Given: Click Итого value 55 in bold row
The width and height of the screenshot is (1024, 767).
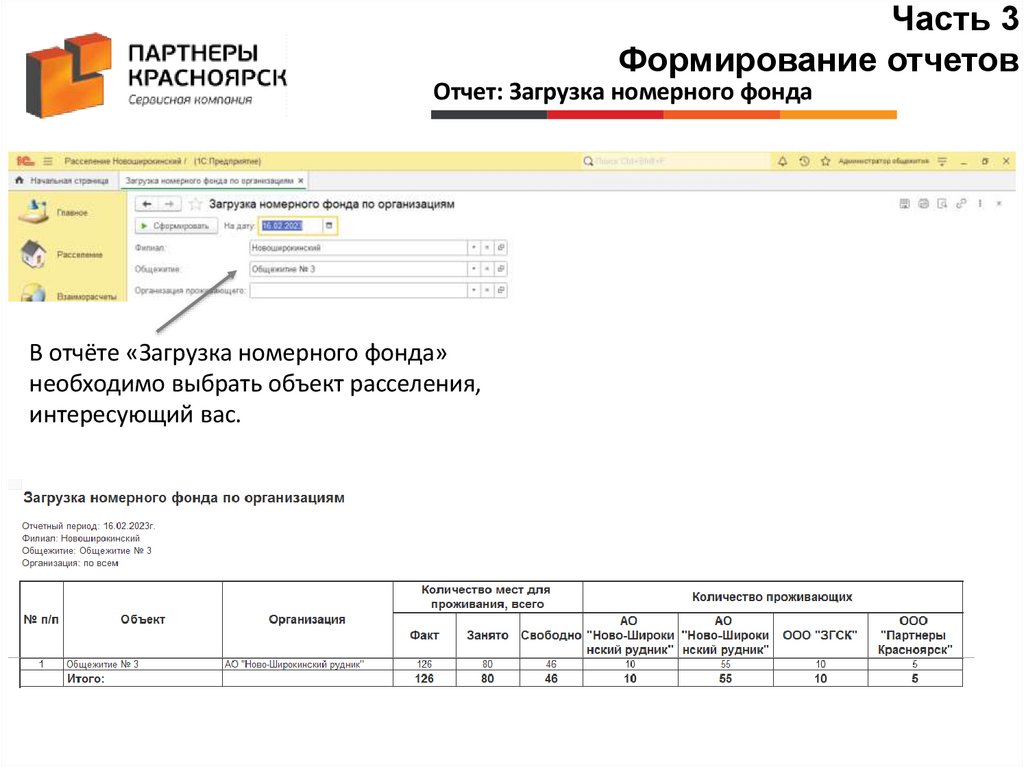Looking at the screenshot, I should click(725, 679).
